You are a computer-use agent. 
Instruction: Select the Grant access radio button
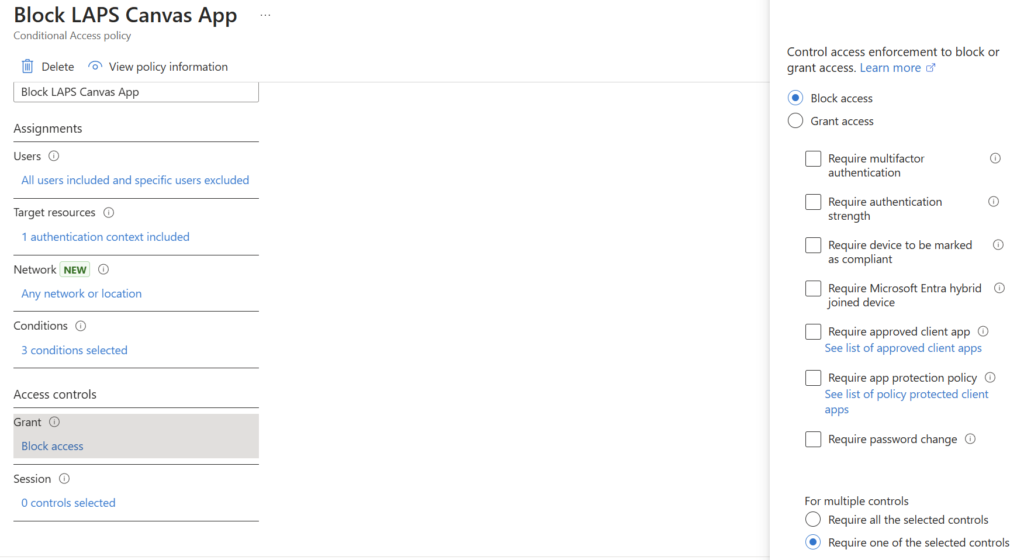(796, 121)
